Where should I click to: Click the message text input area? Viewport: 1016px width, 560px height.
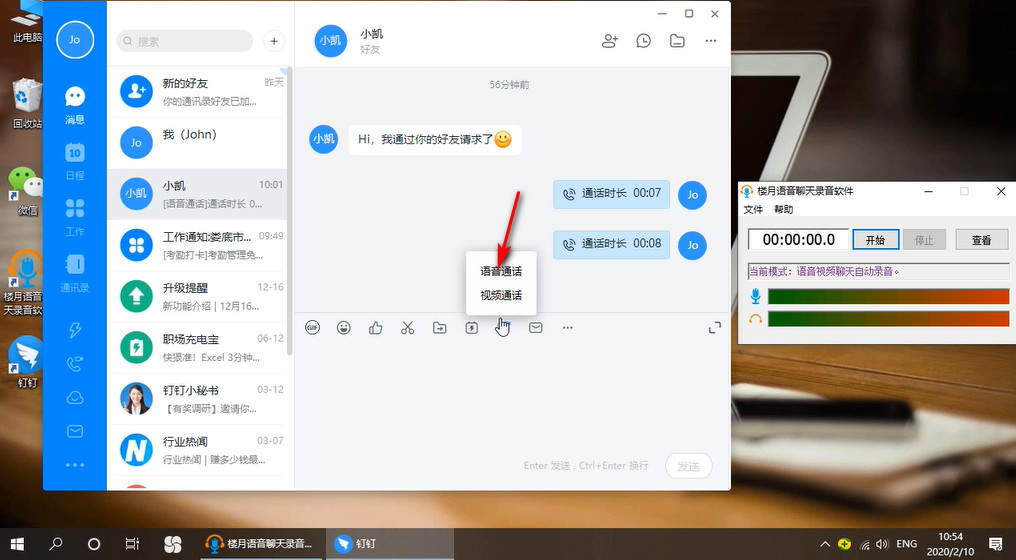click(512, 395)
